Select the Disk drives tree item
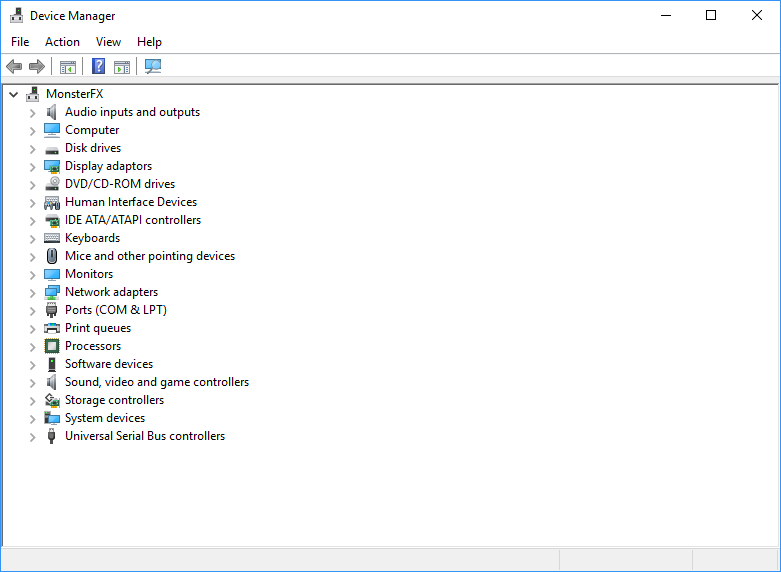Viewport: 781px width, 572px height. [93, 148]
